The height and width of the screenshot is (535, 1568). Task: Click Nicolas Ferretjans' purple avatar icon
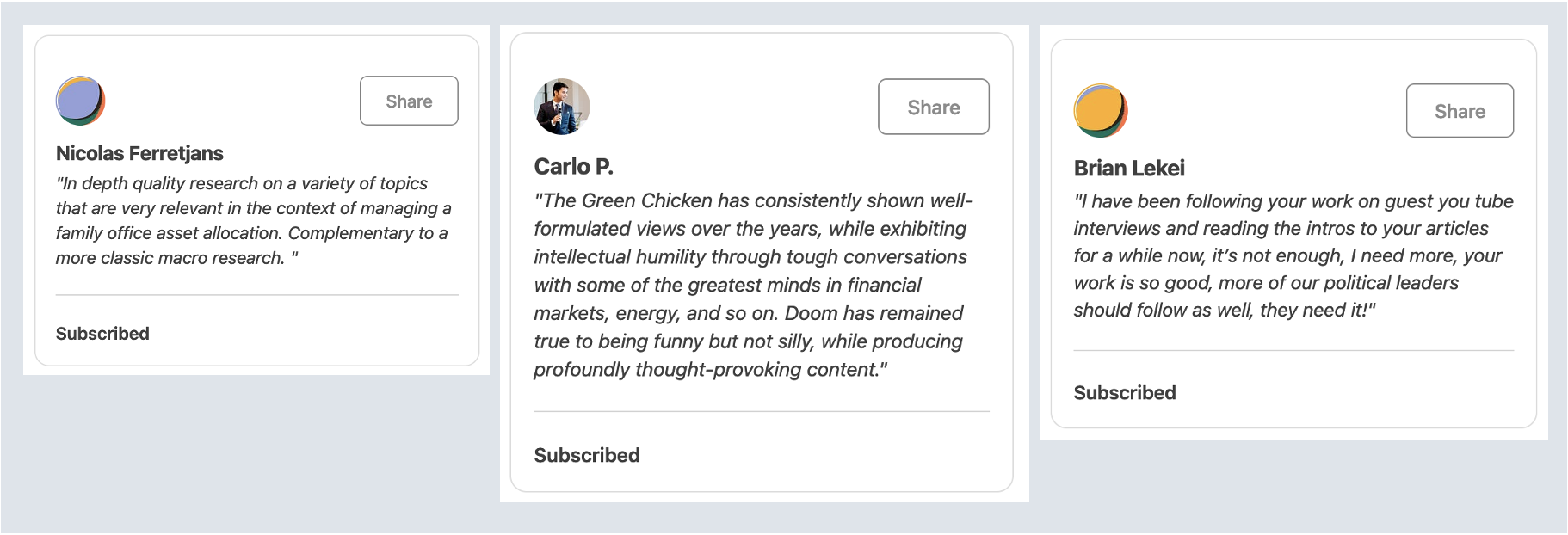tap(80, 101)
